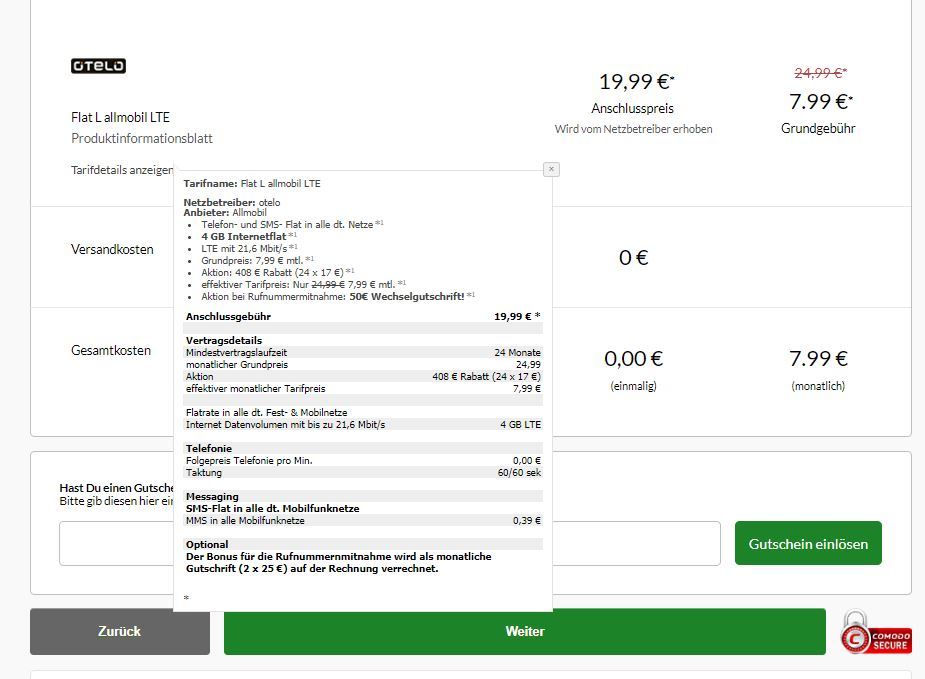This screenshot has width=925, height=679.
Task: Click the "Wird vom Netzbetreiber erhoben" note
Action: point(634,129)
